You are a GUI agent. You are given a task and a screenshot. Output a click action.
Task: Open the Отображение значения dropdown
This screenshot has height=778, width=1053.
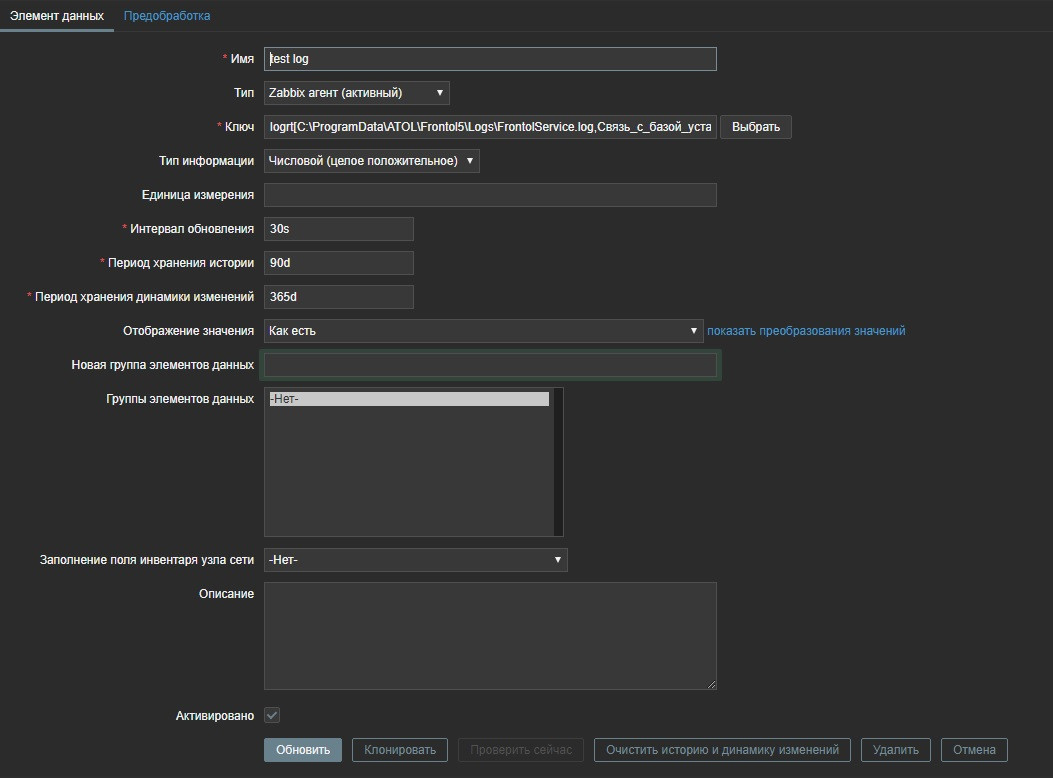click(x=484, y=331)
